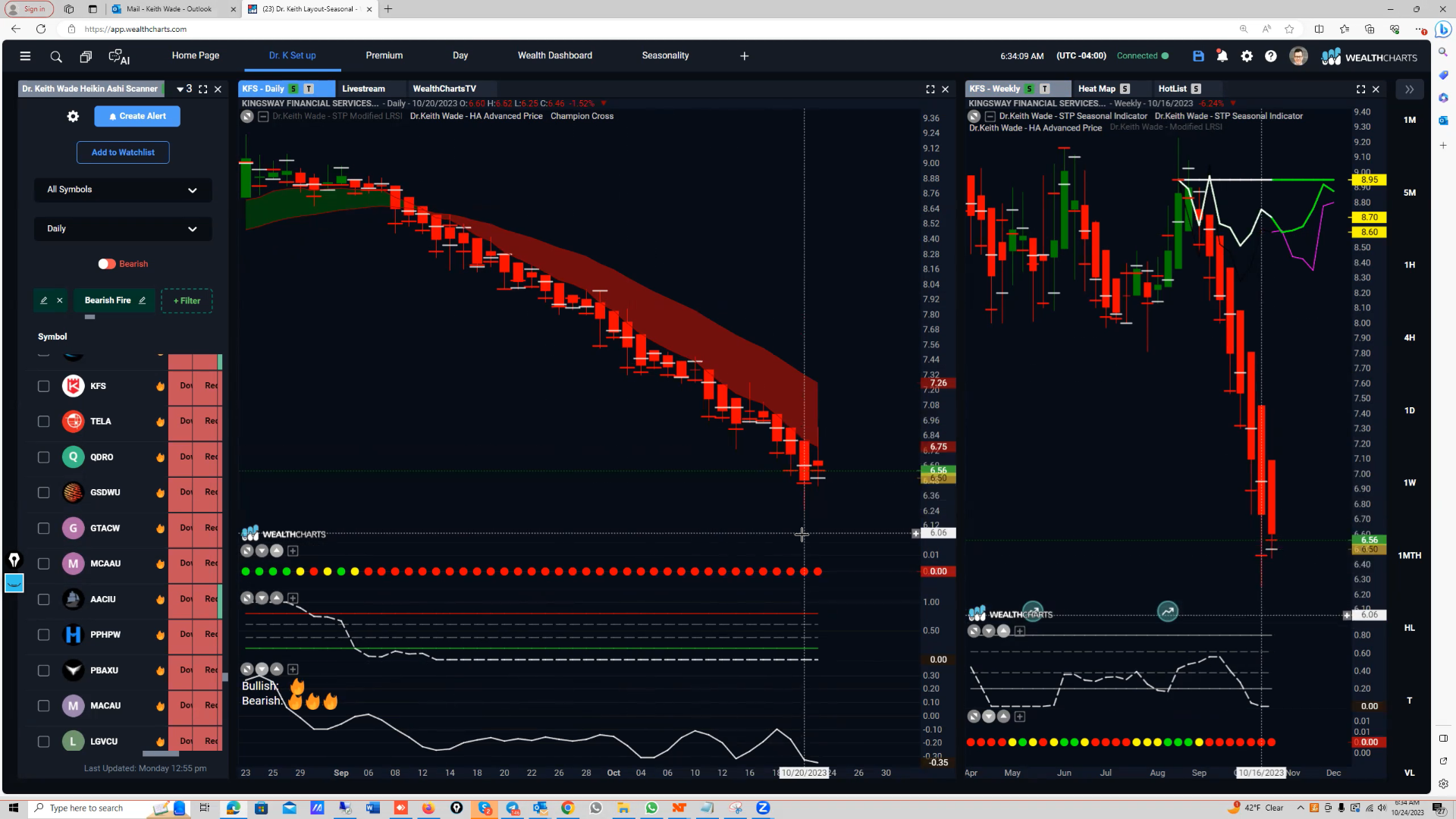Expand the scanner panel count dropdown arrow
Screen dimensions: 1456x819
click(180, 89)
